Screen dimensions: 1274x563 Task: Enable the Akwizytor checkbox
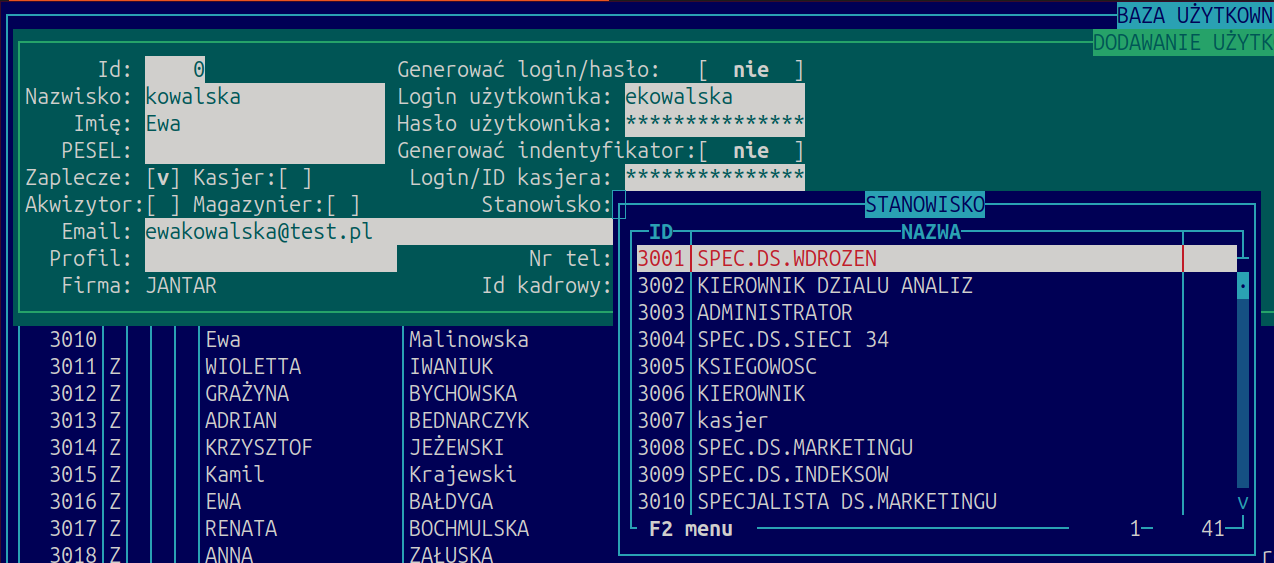[163, 205]
